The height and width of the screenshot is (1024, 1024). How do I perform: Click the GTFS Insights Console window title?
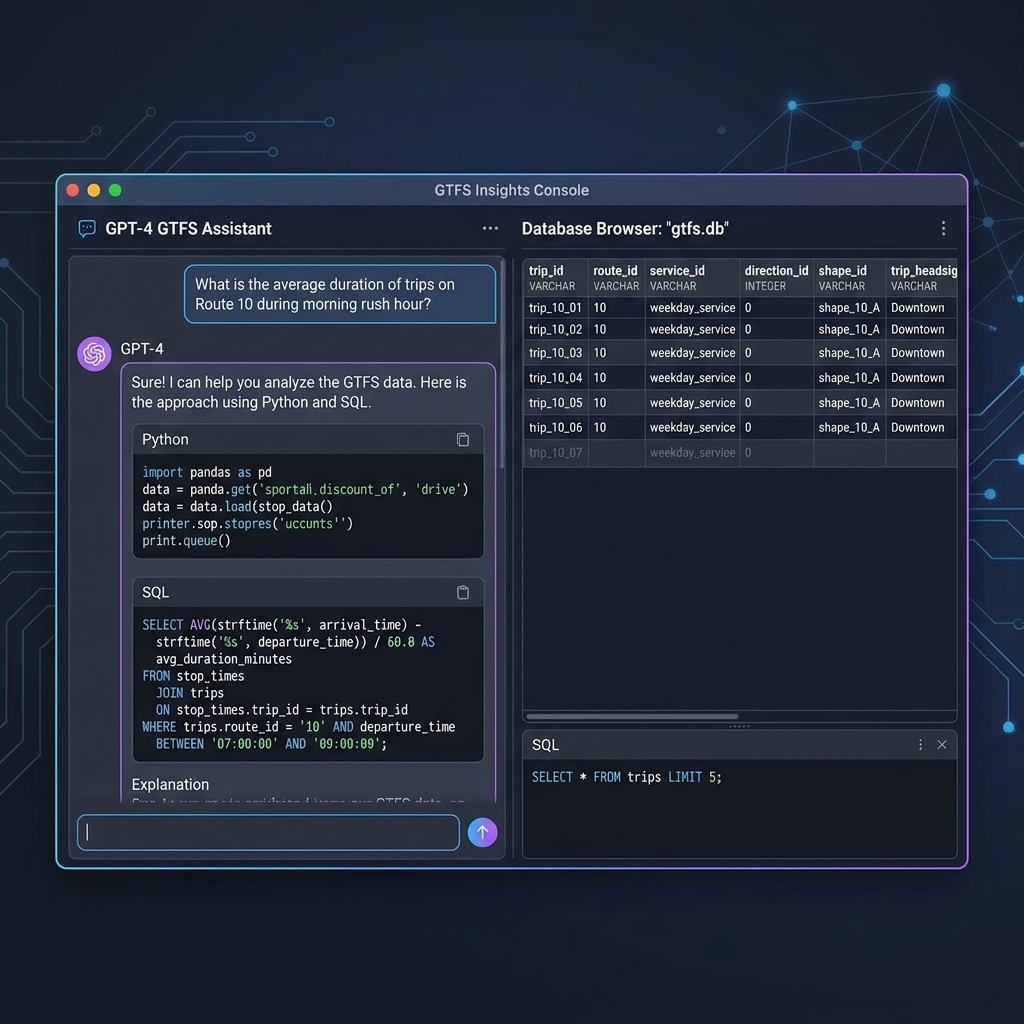tap(511, 190)
